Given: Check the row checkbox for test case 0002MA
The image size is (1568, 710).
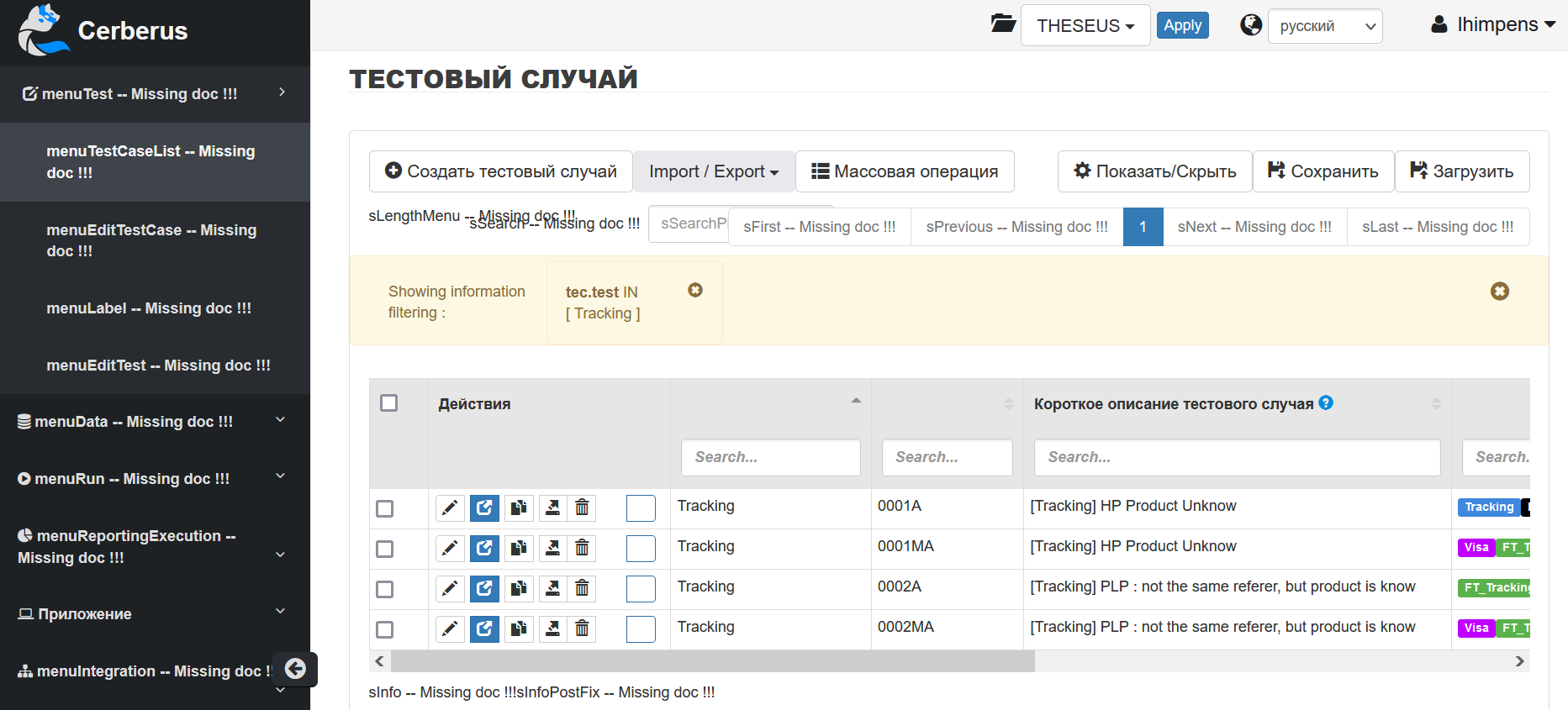Looking at the screenshot, I should [x=385, y=629].
